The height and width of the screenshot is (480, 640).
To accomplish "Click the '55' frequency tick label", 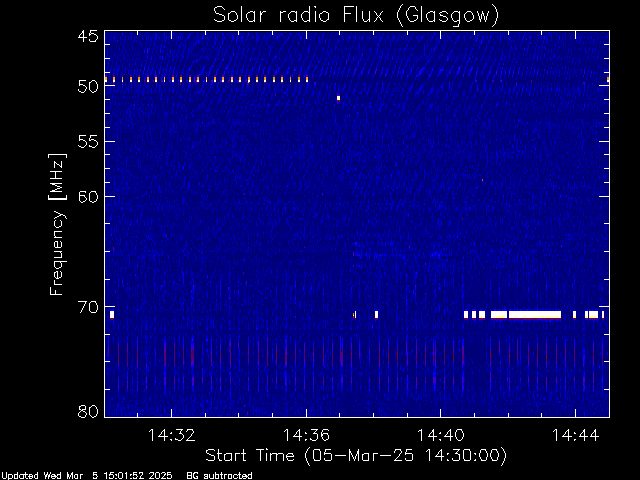I will click(x=88, y=142).
